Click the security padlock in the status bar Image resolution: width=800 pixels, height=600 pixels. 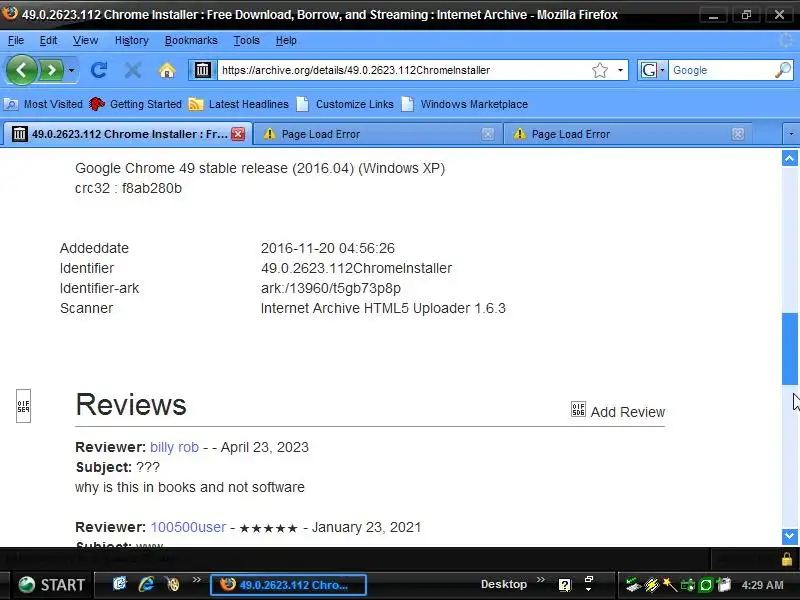click(x=787, y=559)
